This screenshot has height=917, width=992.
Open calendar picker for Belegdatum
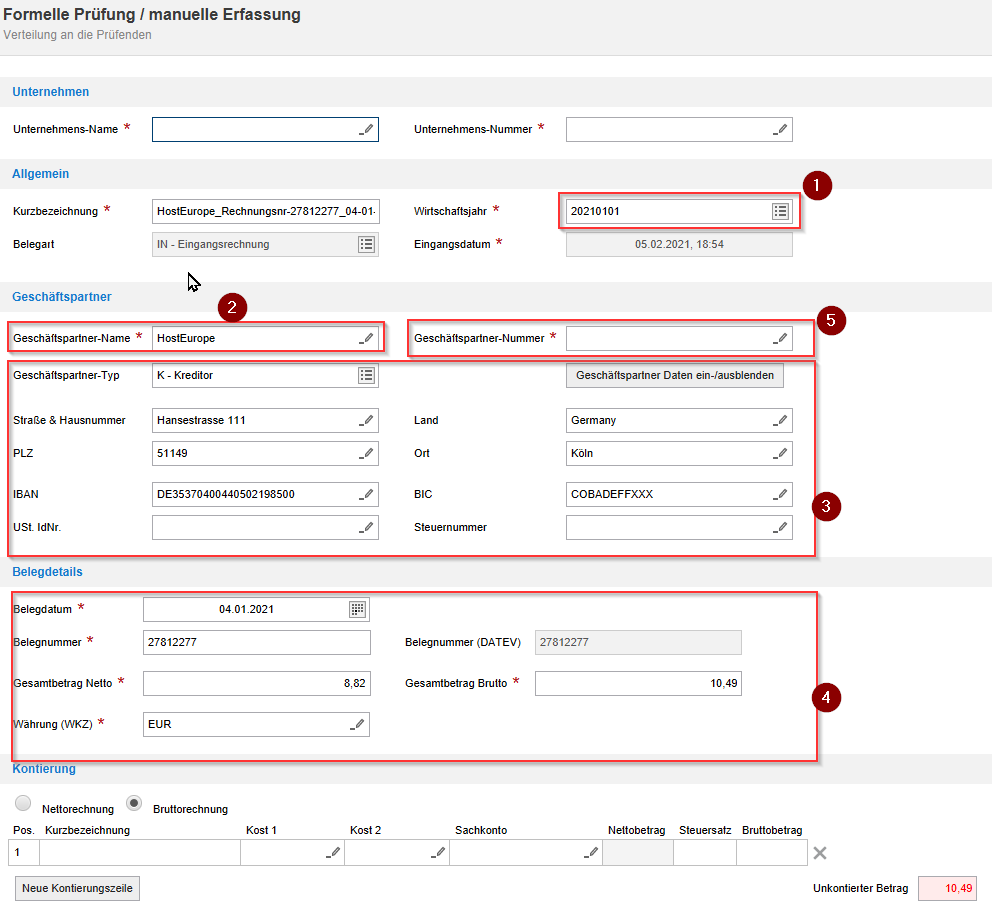tap(357, 609)
